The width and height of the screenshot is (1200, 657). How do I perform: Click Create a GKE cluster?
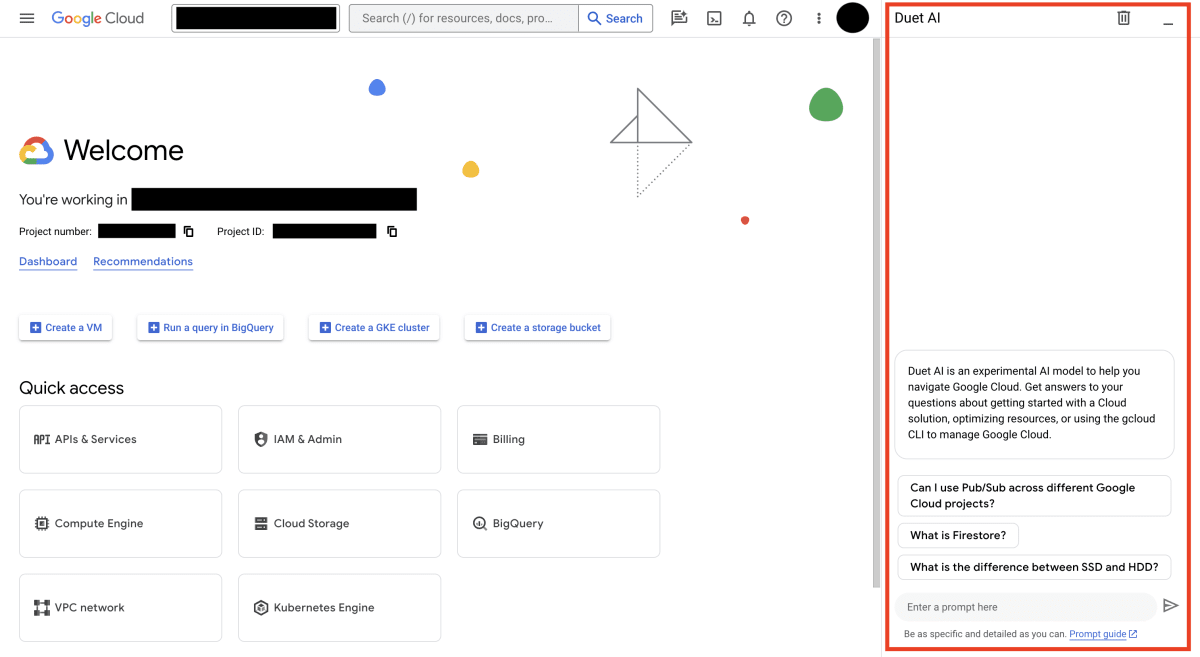click(x=374, y=327)
